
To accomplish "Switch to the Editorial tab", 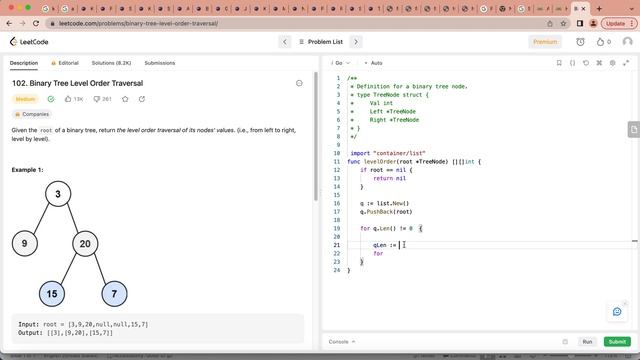I will pyautogui.click(x=65, y=63).
